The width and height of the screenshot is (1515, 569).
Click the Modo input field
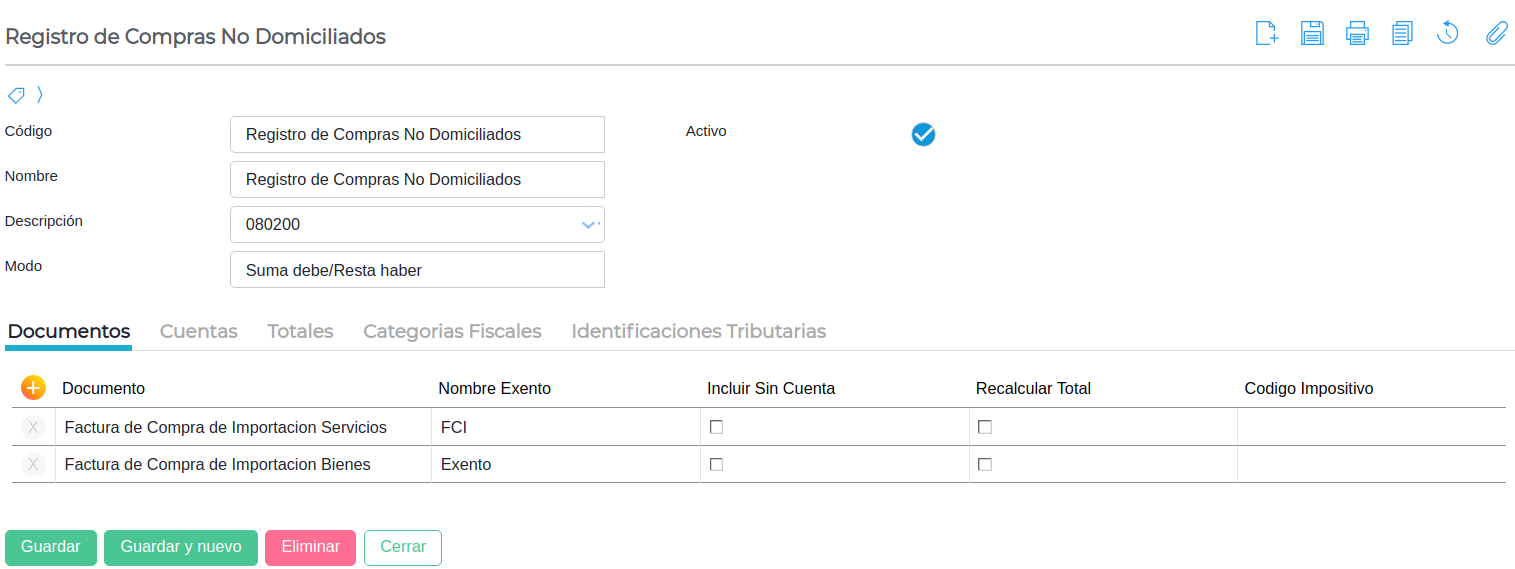click(417, 270)
